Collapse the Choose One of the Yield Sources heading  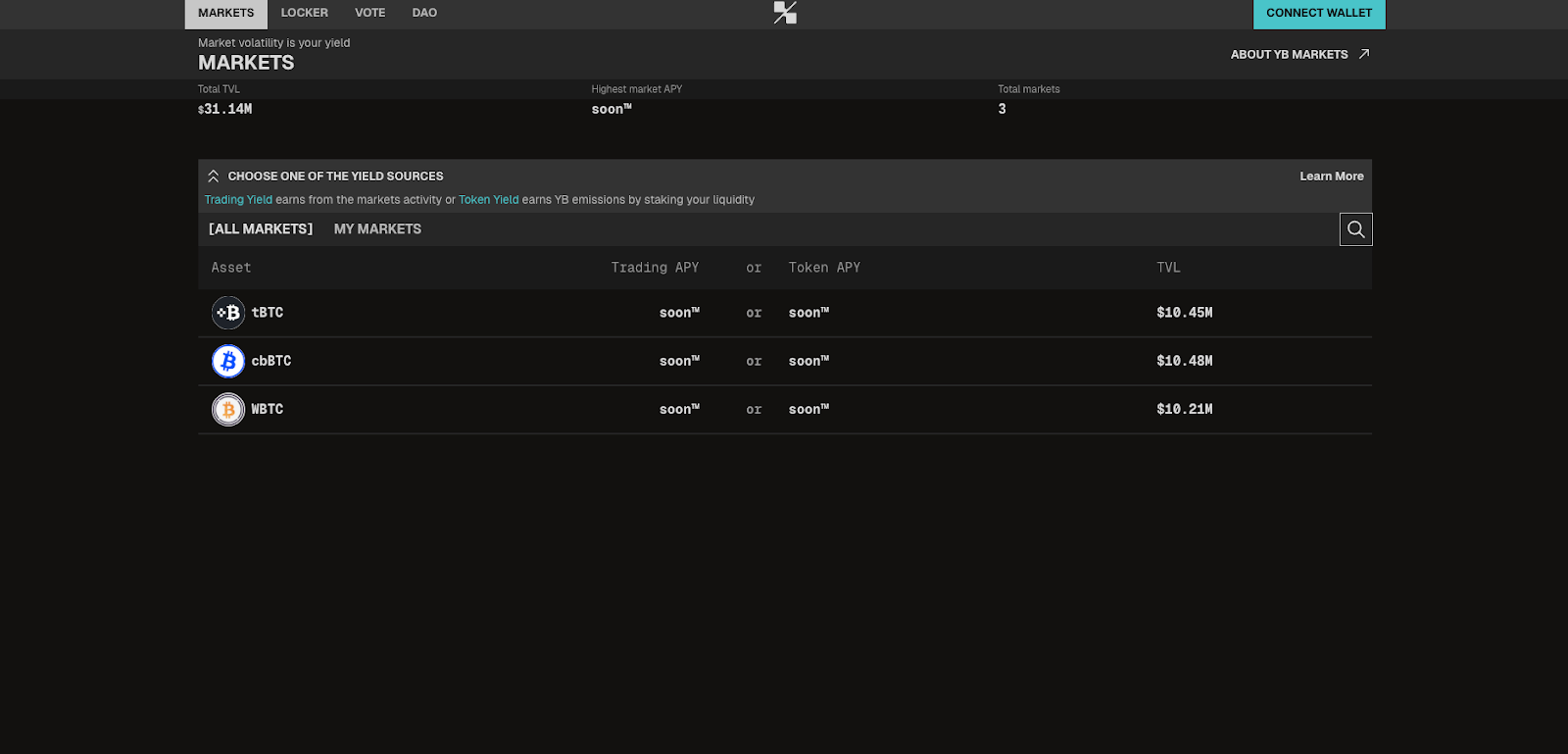tap(335, 176)
